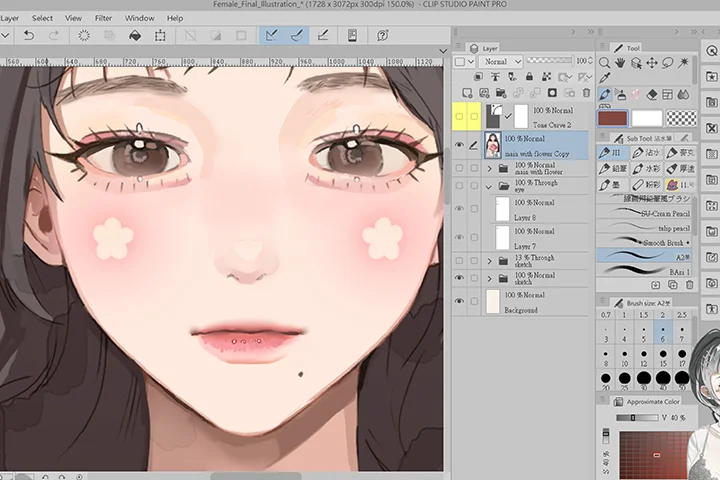Hide the 'main with flower Copy' layer
The height and width of the screenshot is (480, 720).
[x=459, y=145]
